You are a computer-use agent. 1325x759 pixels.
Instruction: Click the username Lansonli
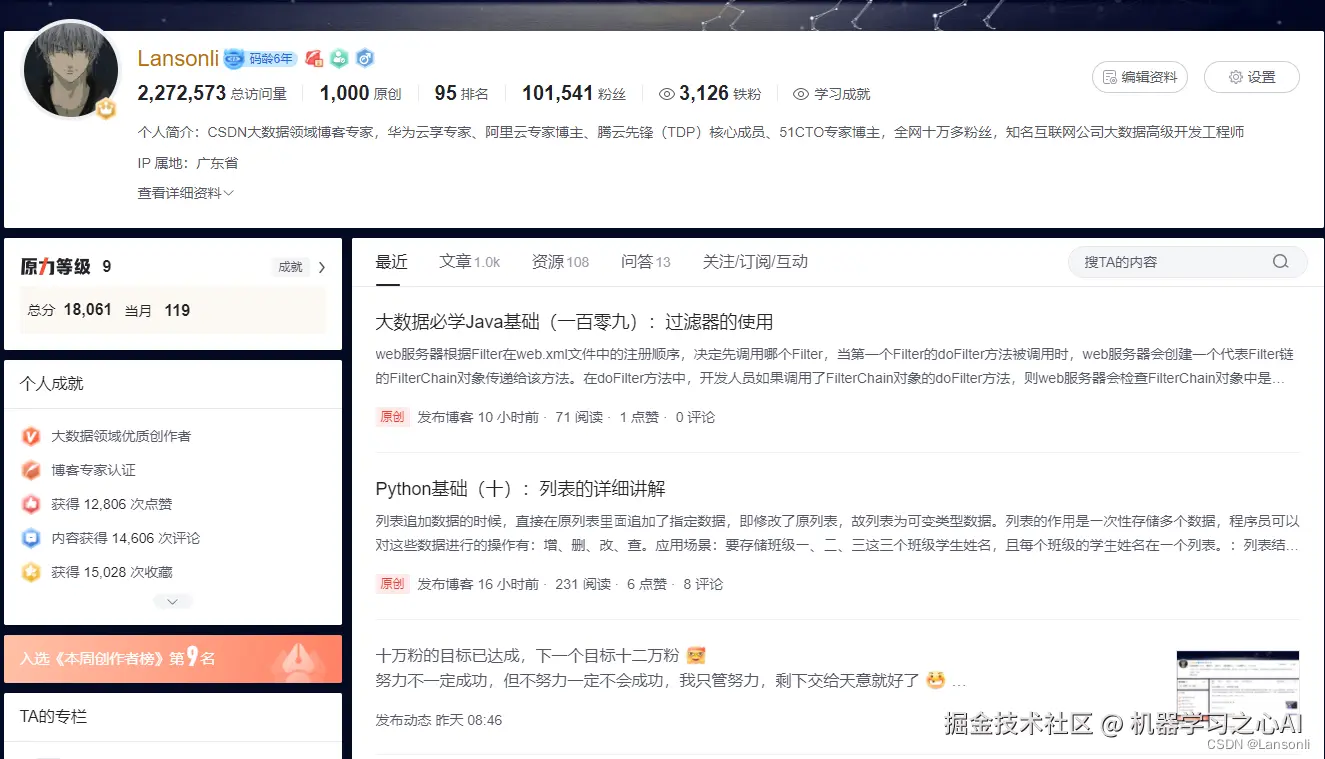[x=178, y=58]
